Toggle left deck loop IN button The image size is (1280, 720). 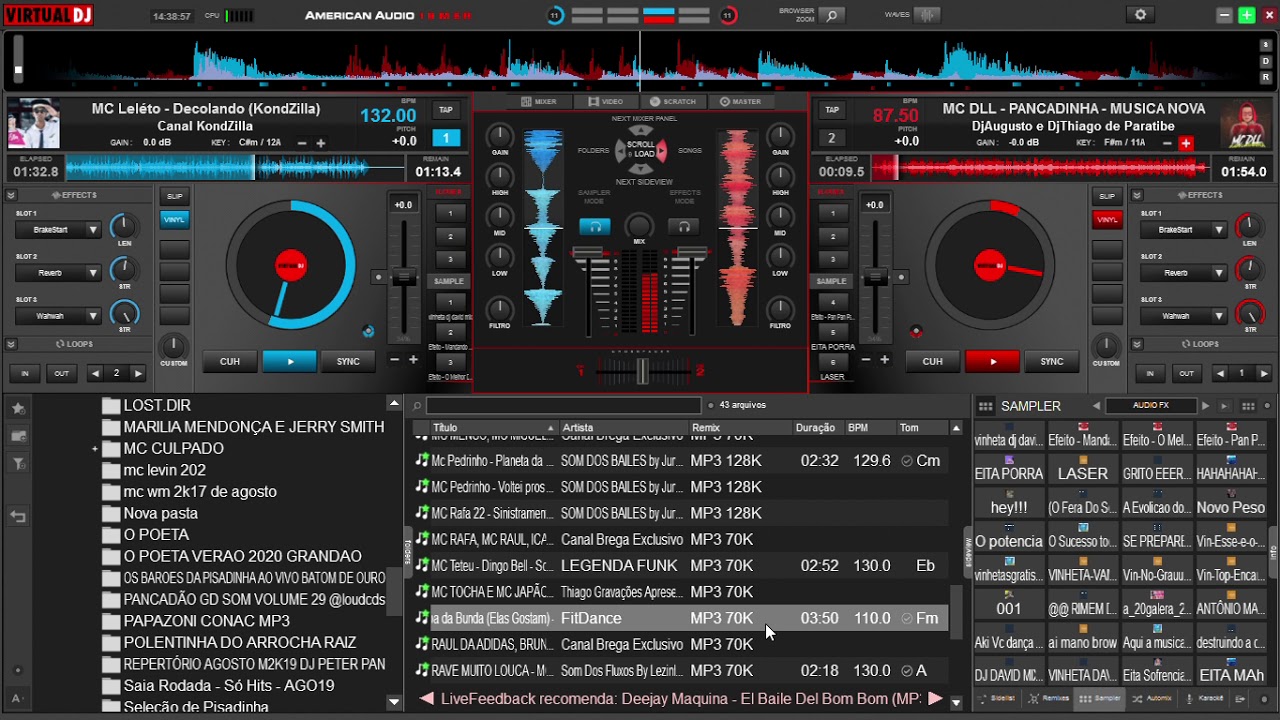coord(25,373)
